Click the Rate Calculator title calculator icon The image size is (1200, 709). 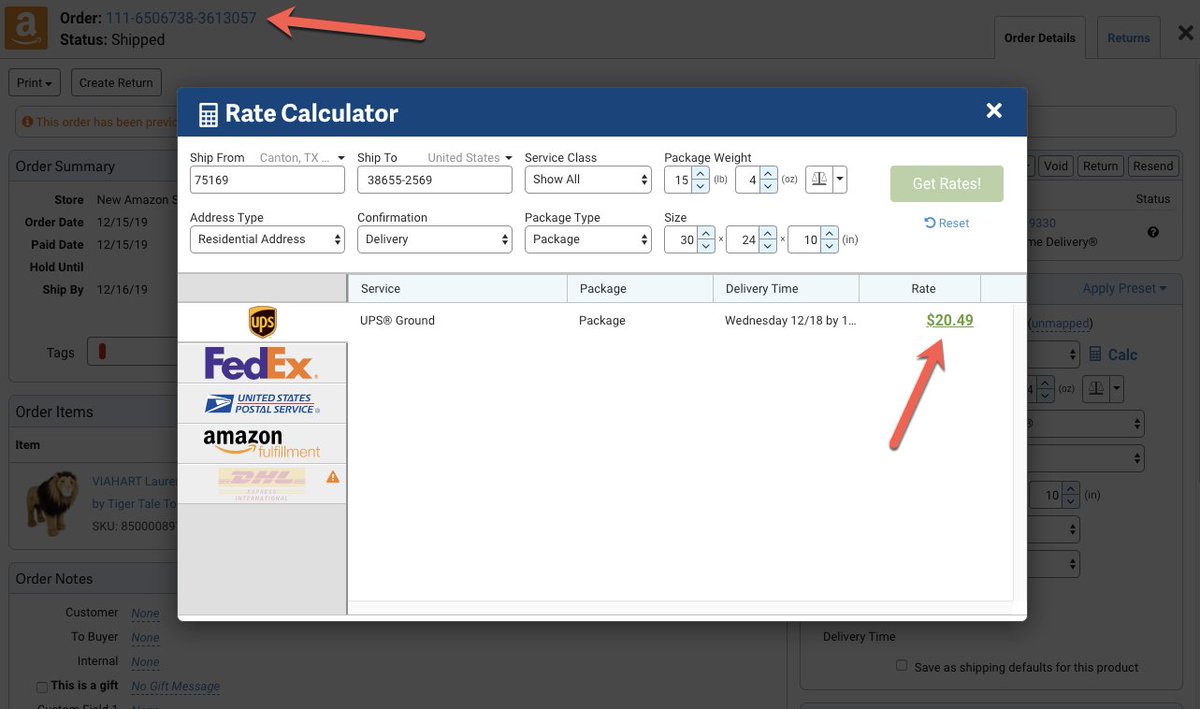point(208,114)
